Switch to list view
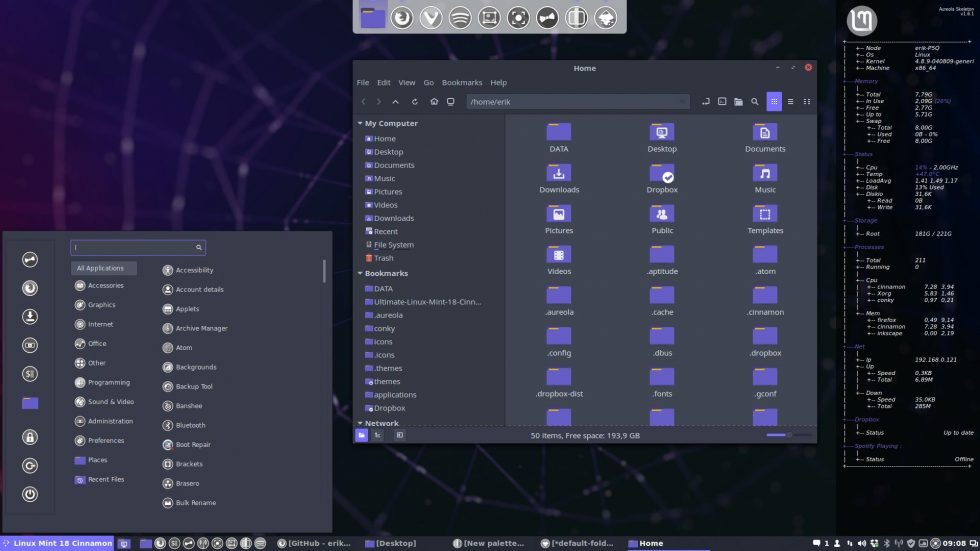This screenshot has height=551, width=980. click(x=791, y=101)
